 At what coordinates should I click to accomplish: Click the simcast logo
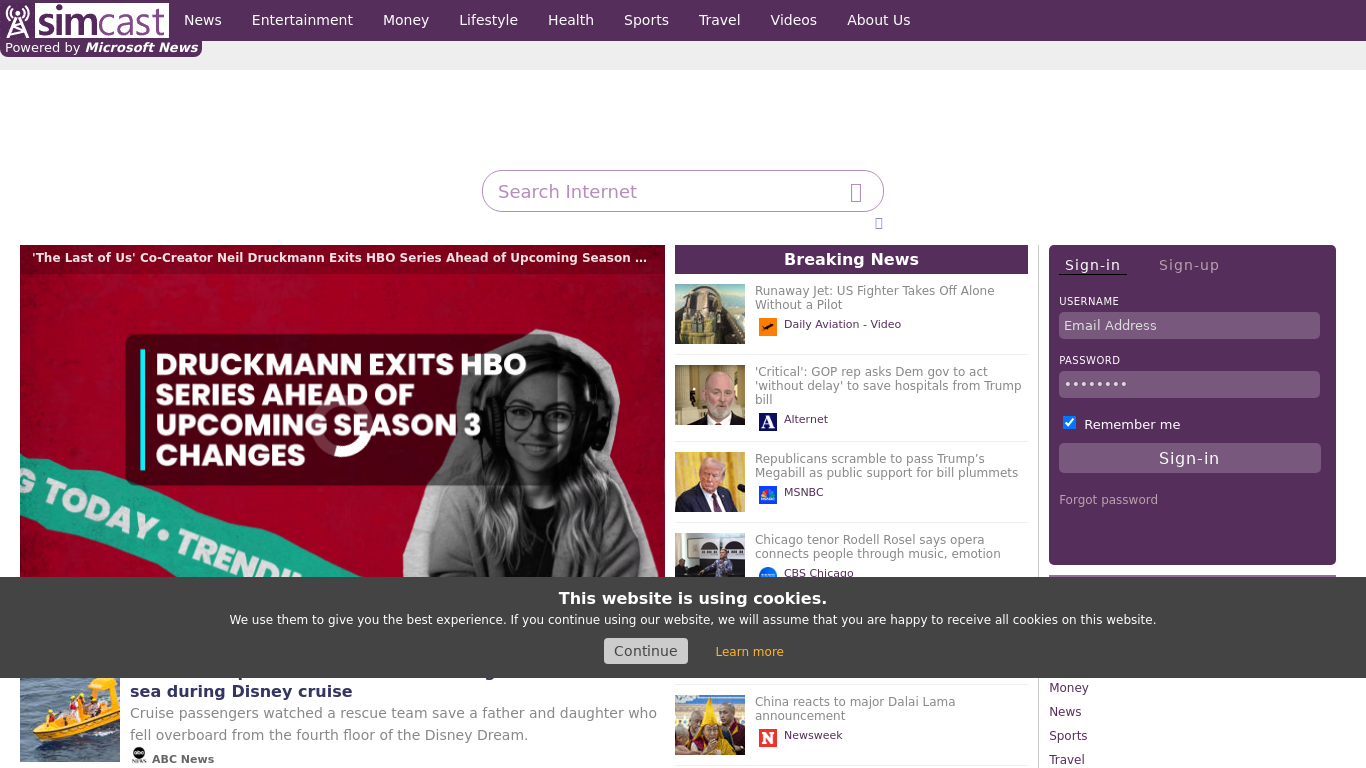[x=87, y=20]
